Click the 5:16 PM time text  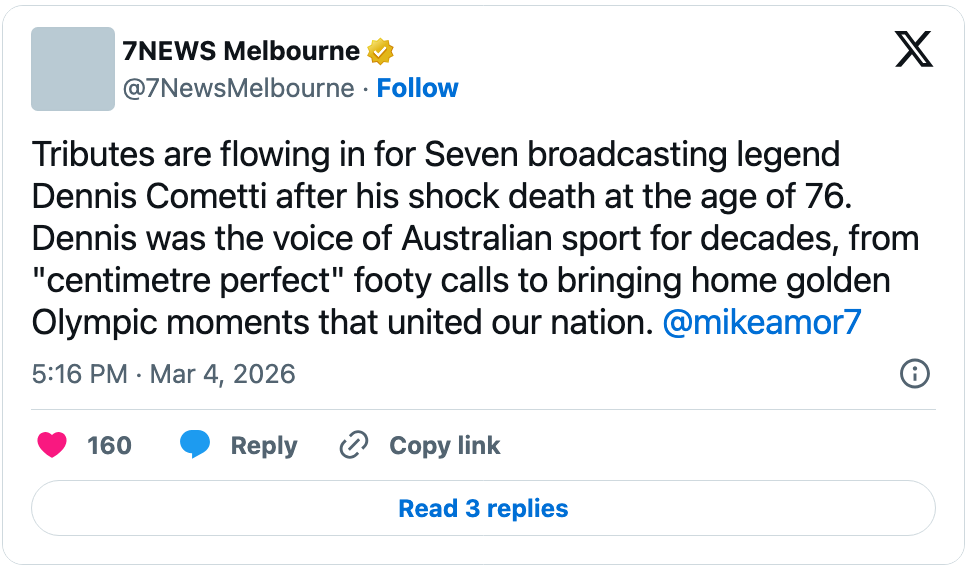[x=80, y=375]
